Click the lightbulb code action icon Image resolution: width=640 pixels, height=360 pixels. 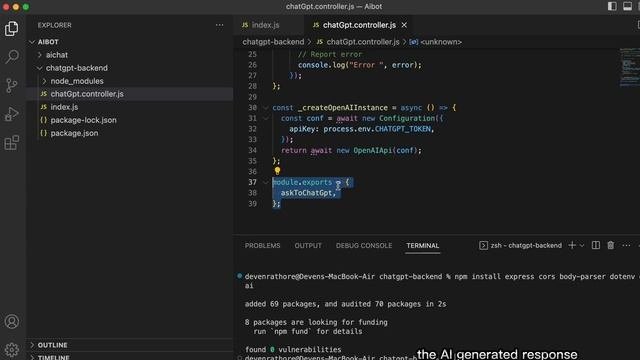[277, 171]
